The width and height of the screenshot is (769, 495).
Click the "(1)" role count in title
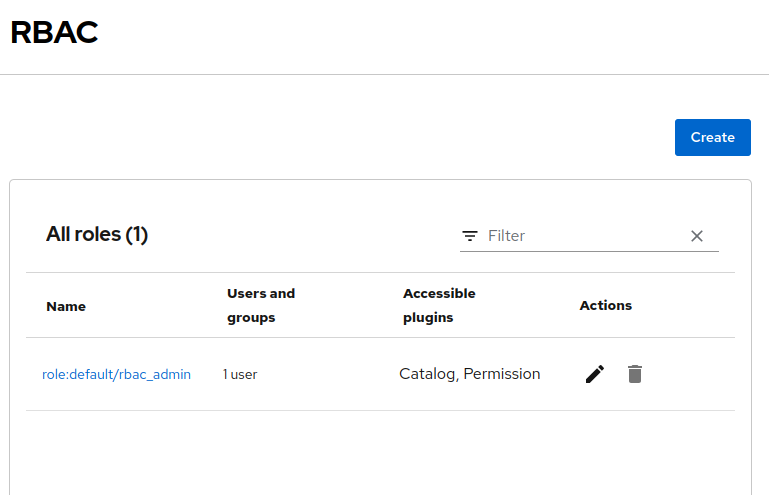point(137,235)
